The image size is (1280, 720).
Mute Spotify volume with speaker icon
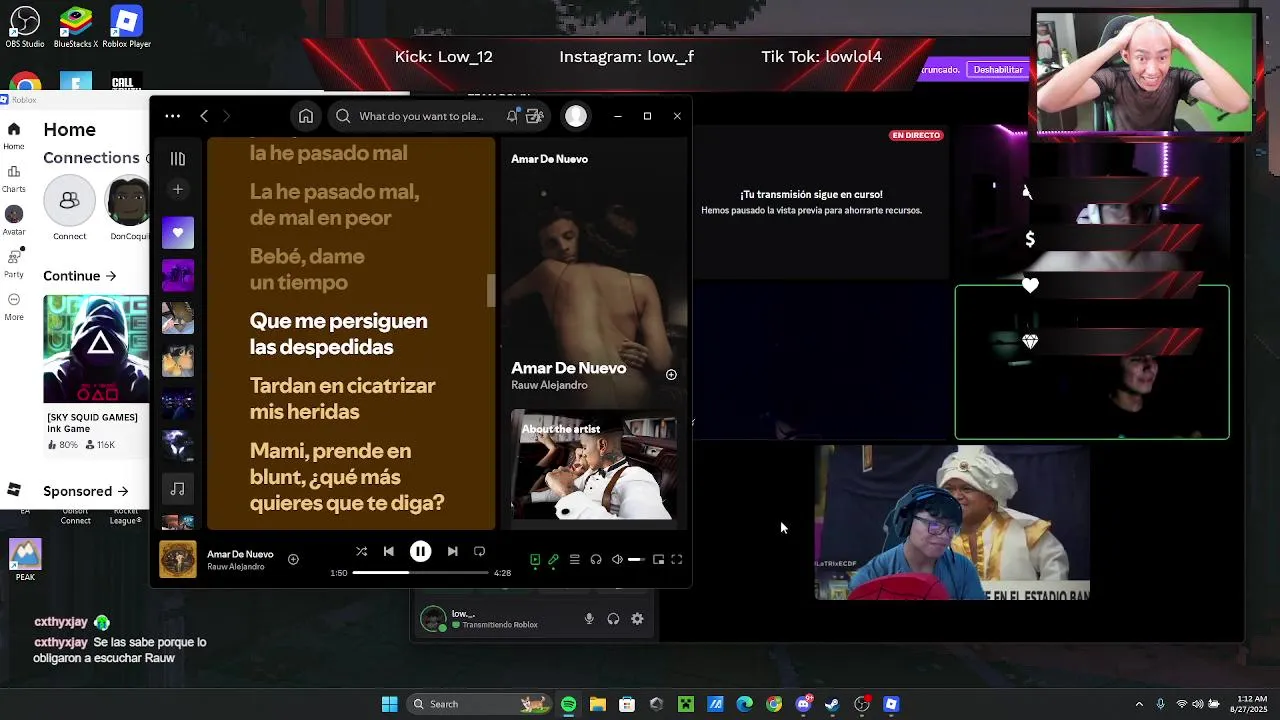click(617, 560)
